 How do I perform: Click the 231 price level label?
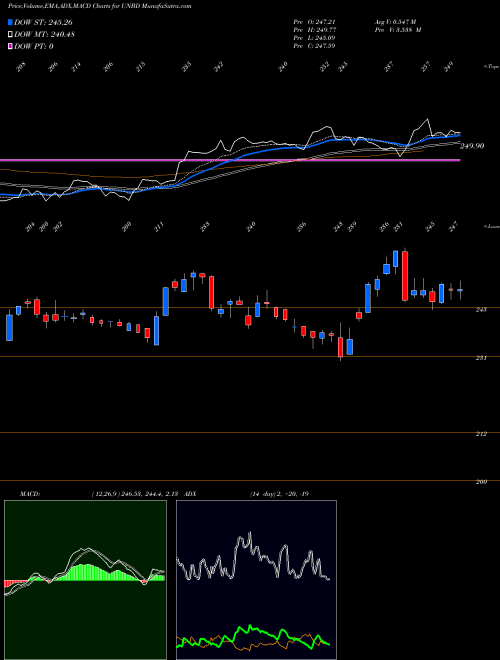pos(481,358)
